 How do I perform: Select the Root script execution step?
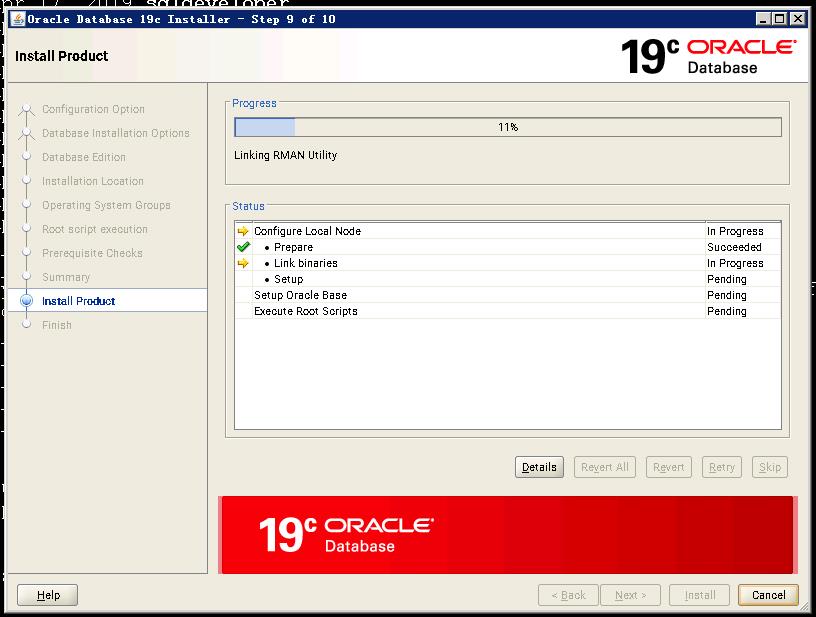pyautogui.click(x=95, y=229)
